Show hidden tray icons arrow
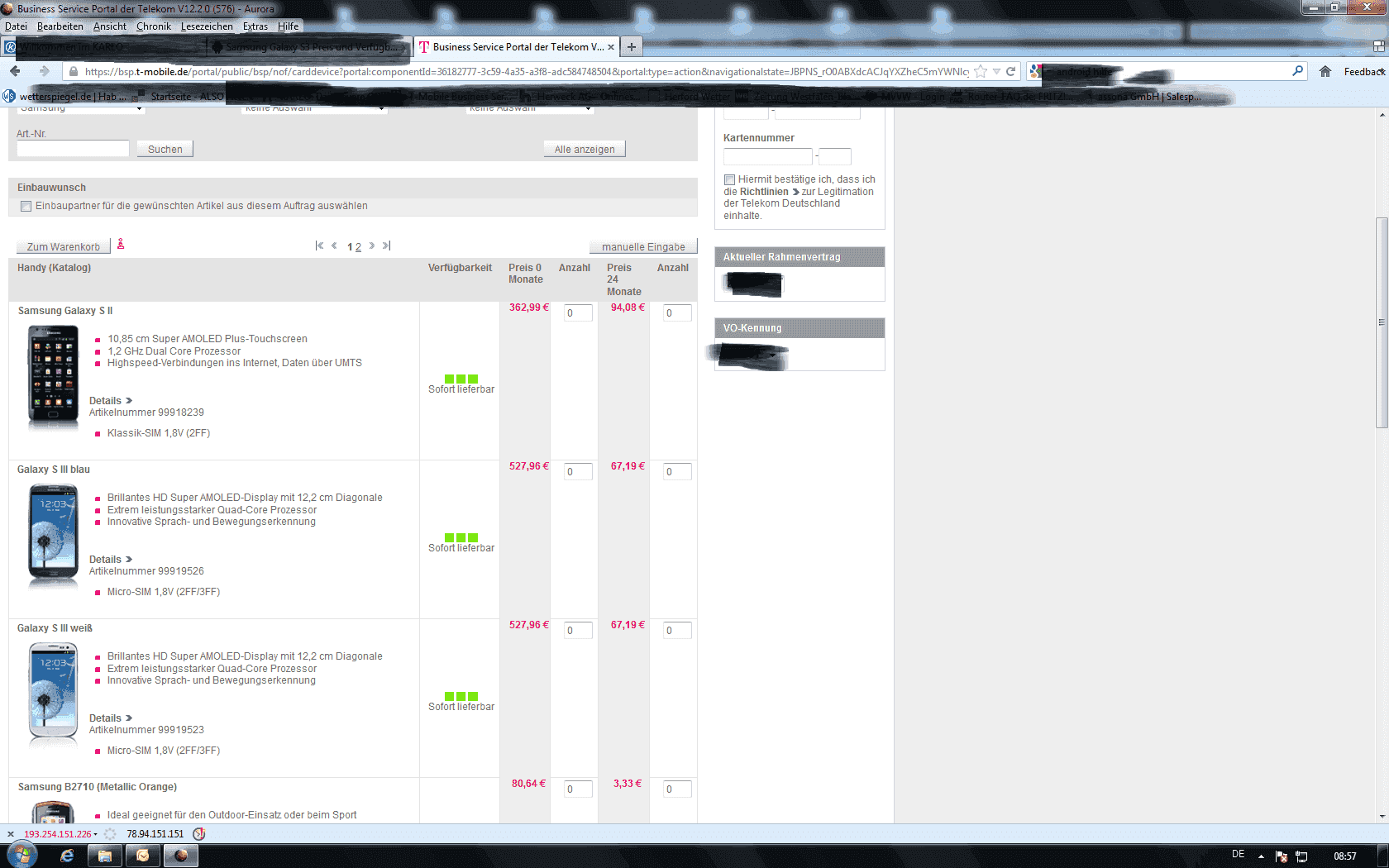The image size is (1389, 868). click(x=1261, y=856)
